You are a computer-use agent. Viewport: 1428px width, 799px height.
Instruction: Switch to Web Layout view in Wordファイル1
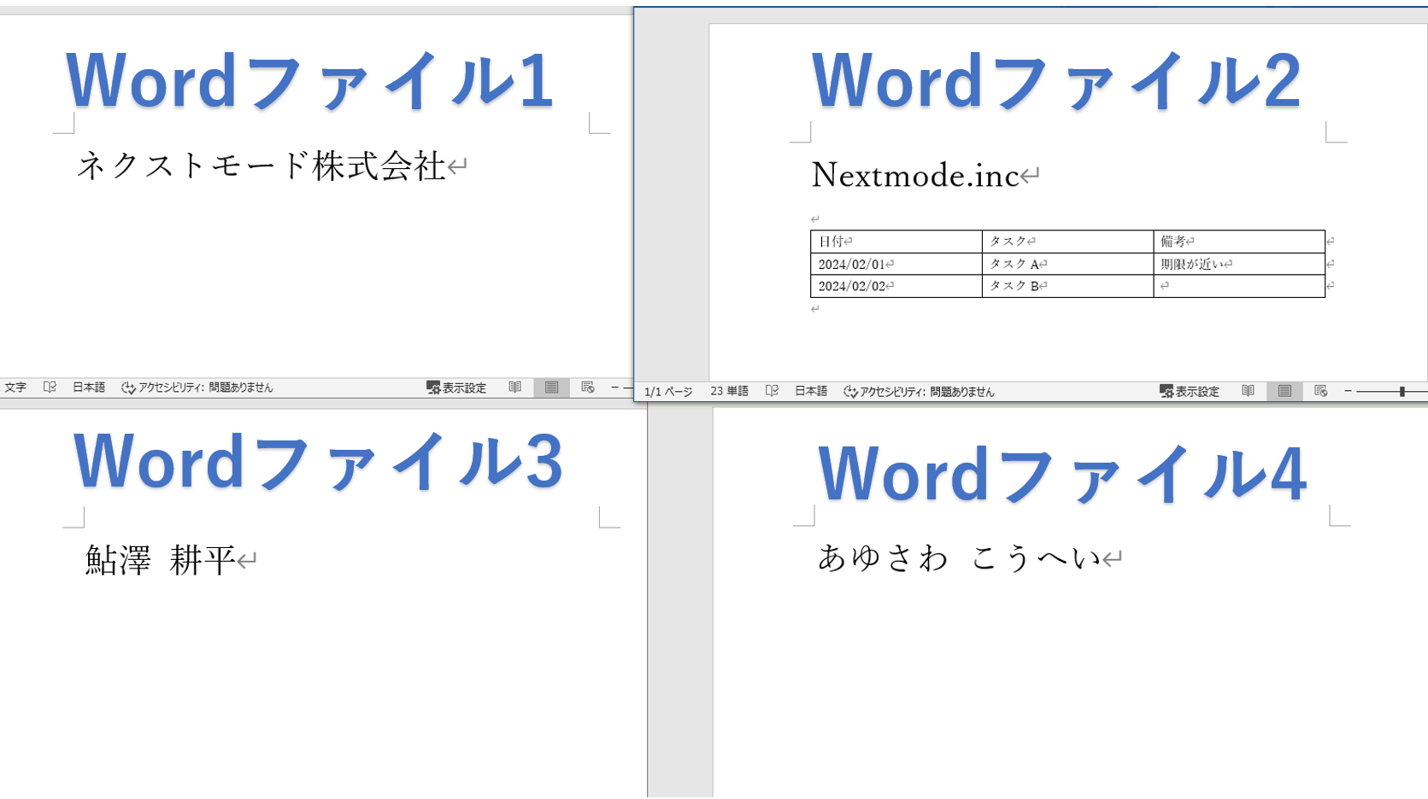tap(585, 388)
